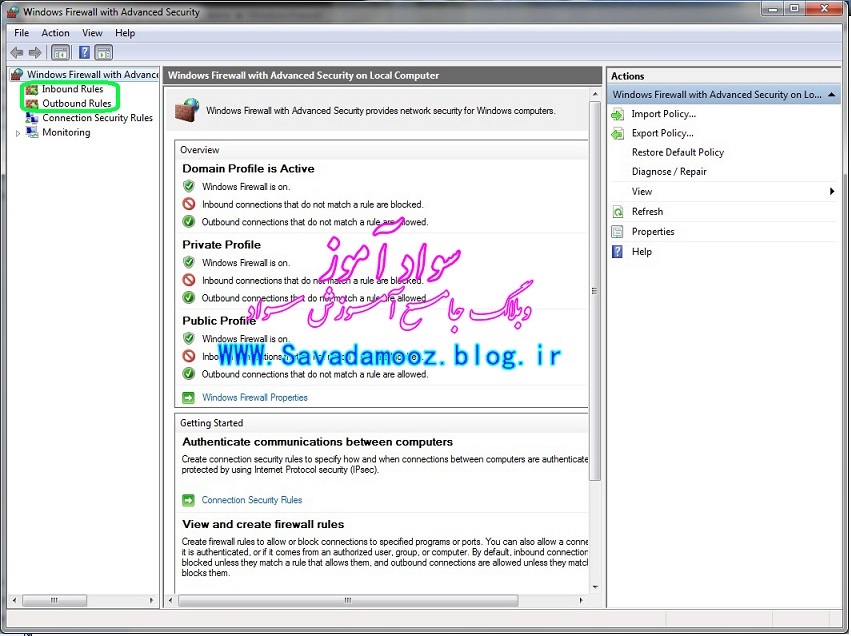Expand the Monitoring node triangle
The height and width of the screenshot is (636, 851).
18,133
